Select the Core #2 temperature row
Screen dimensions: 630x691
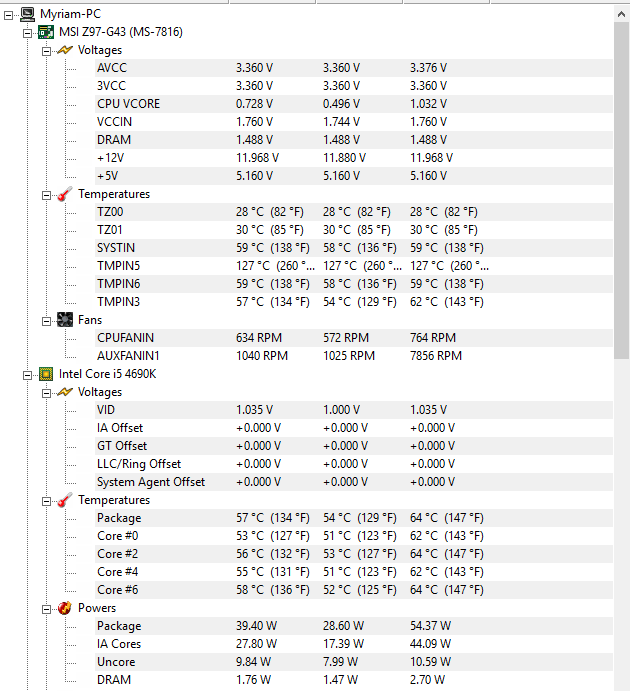click(x=354, y=554)
